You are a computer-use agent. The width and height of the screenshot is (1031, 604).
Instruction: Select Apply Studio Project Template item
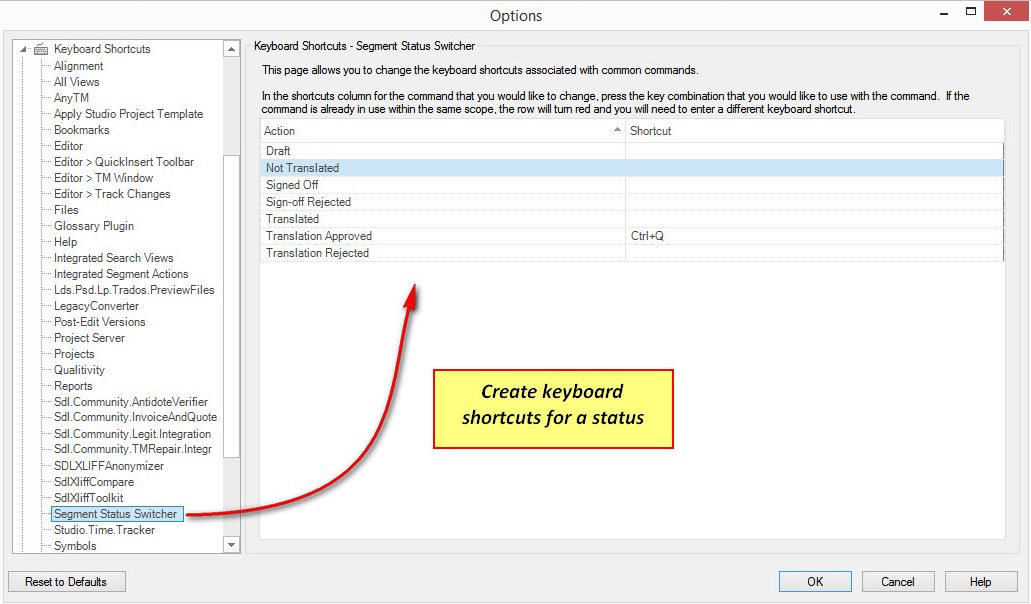128,114
